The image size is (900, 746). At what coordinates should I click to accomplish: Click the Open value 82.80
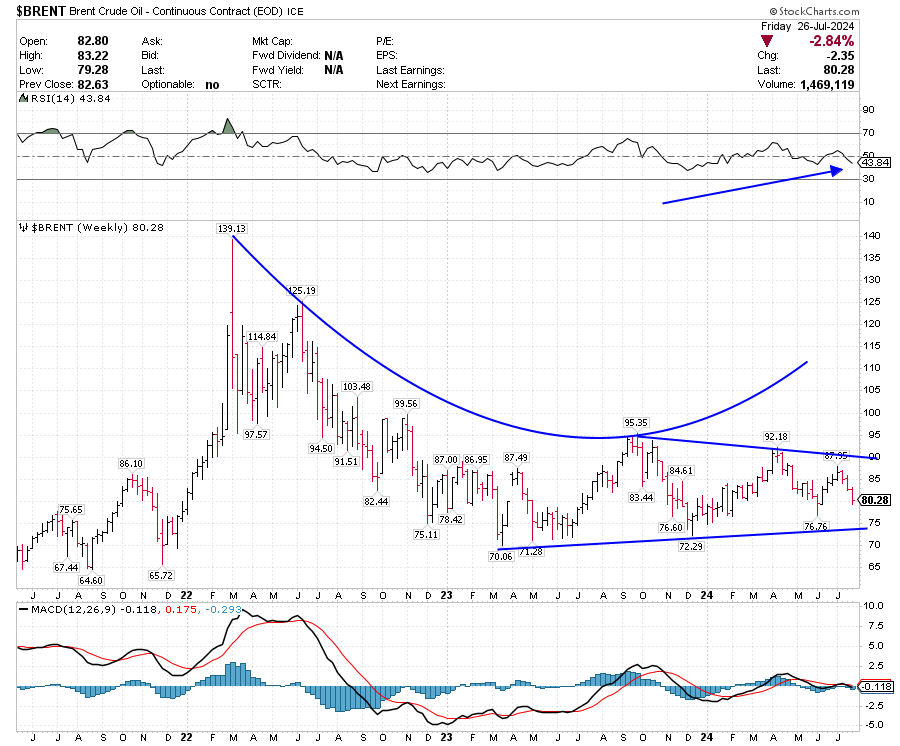pyautogui.click(x=93, y=41)
